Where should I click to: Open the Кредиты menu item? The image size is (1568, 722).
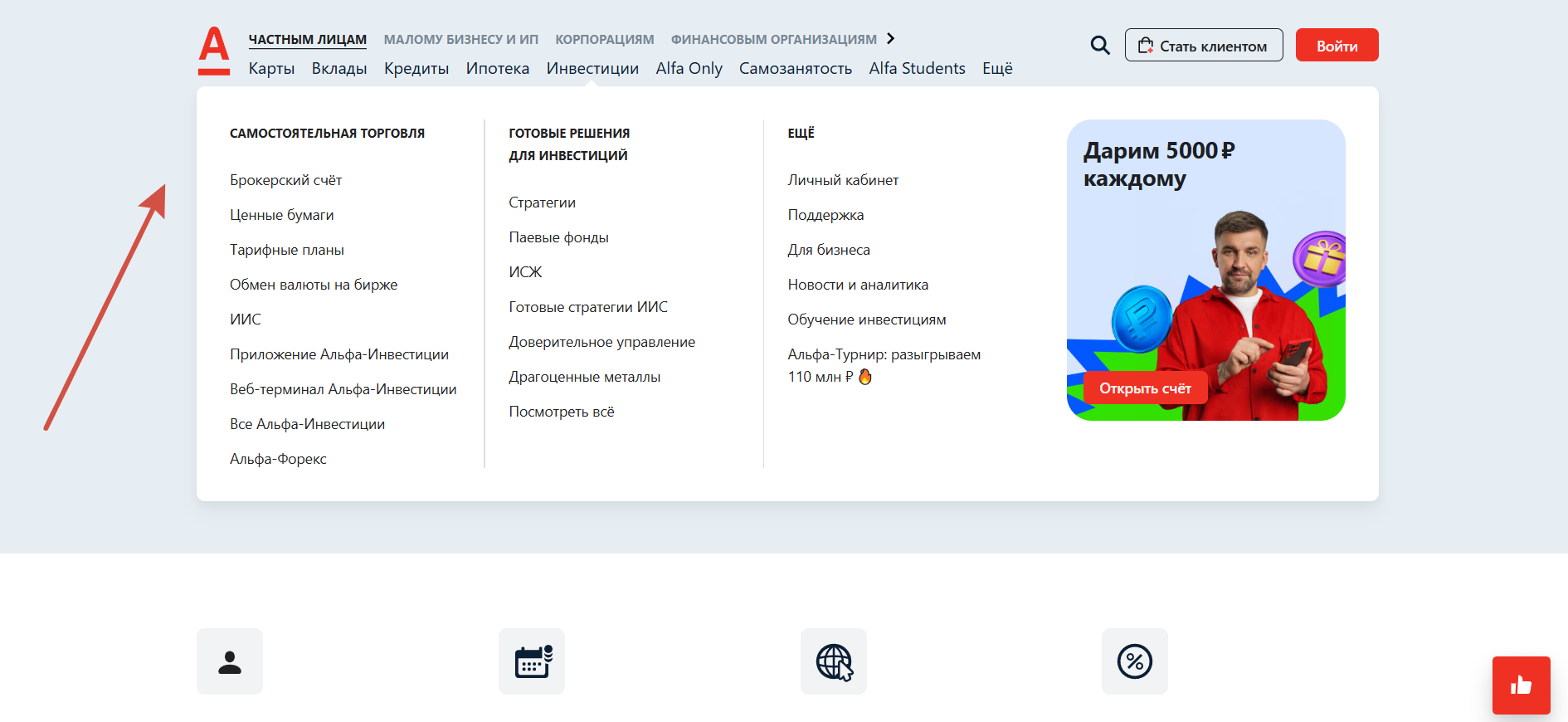coord(416,68)
